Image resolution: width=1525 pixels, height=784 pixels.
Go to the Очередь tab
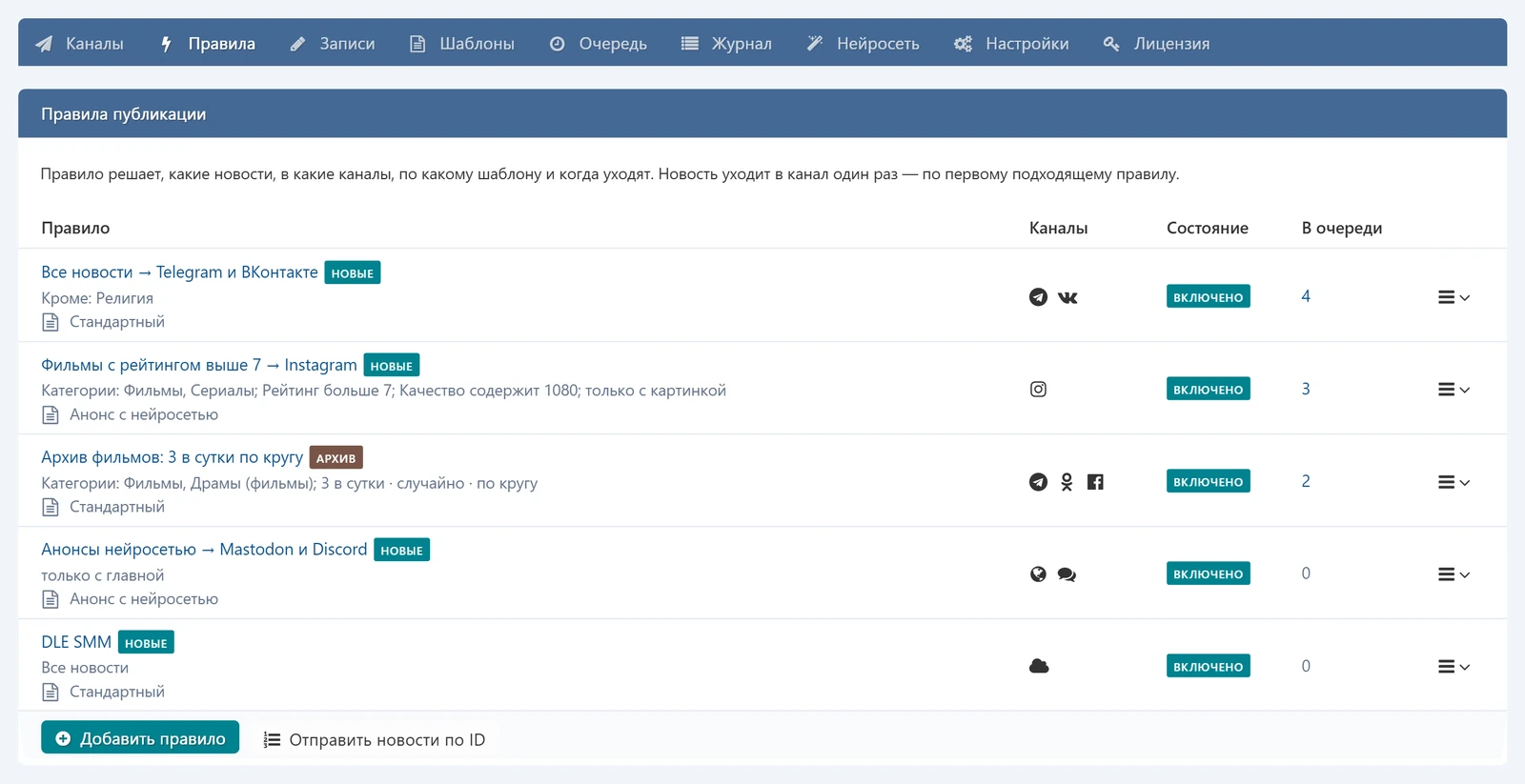(x=599, y=43)
